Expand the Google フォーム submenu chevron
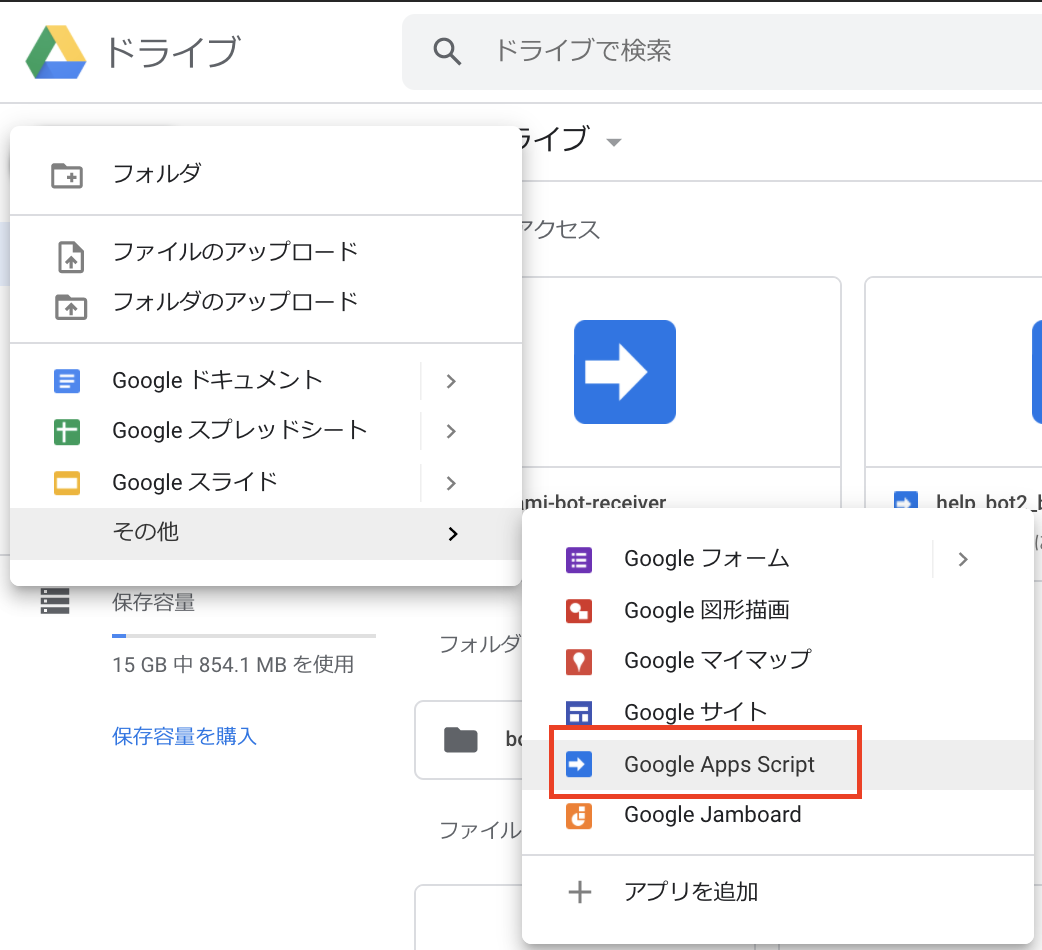Screen dimensions: 1042x950 (x=962, y=559)
